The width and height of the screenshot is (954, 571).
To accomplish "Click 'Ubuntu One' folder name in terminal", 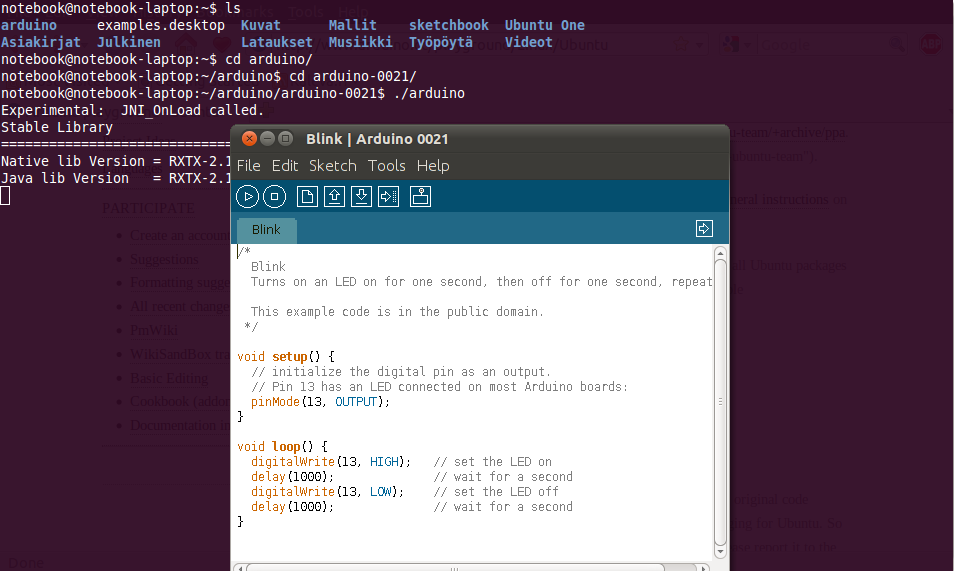I will coord(545,25).
